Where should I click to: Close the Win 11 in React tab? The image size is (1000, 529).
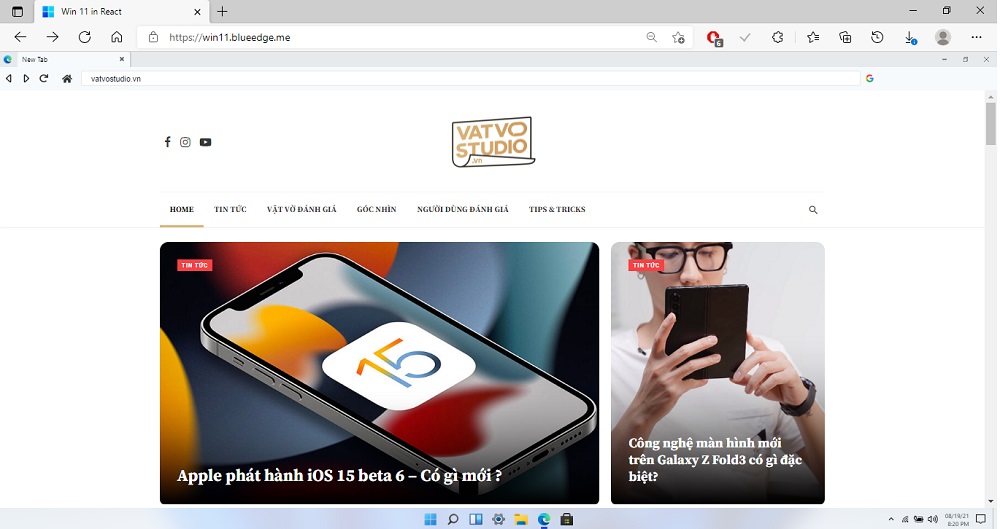point(197,11)
